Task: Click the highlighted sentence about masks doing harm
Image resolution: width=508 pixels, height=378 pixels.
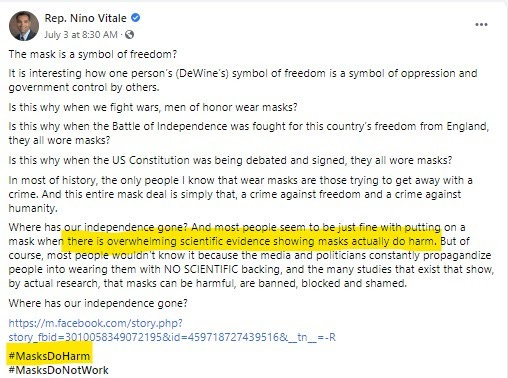Action: [252, 241]
